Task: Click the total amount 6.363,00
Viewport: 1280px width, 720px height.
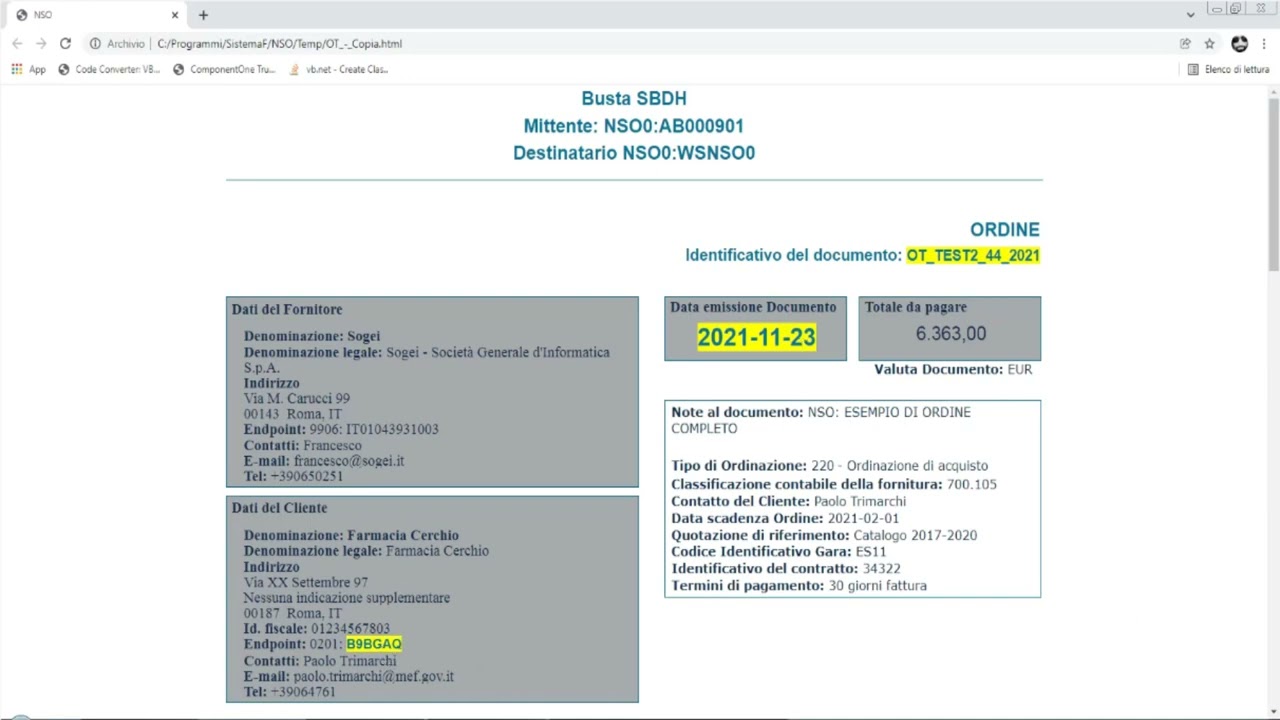Action: click(x=950, y=334)
